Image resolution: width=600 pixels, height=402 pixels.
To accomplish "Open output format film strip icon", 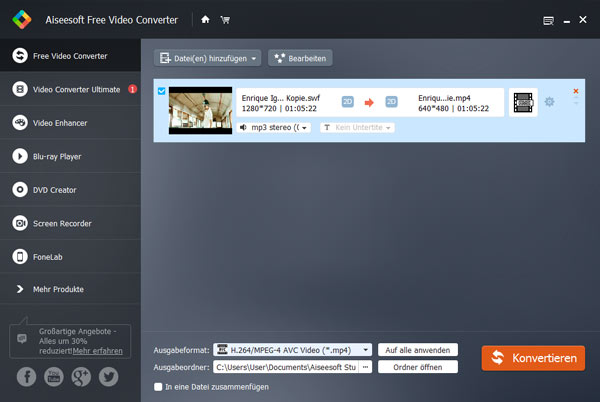I will coord(523,103).
